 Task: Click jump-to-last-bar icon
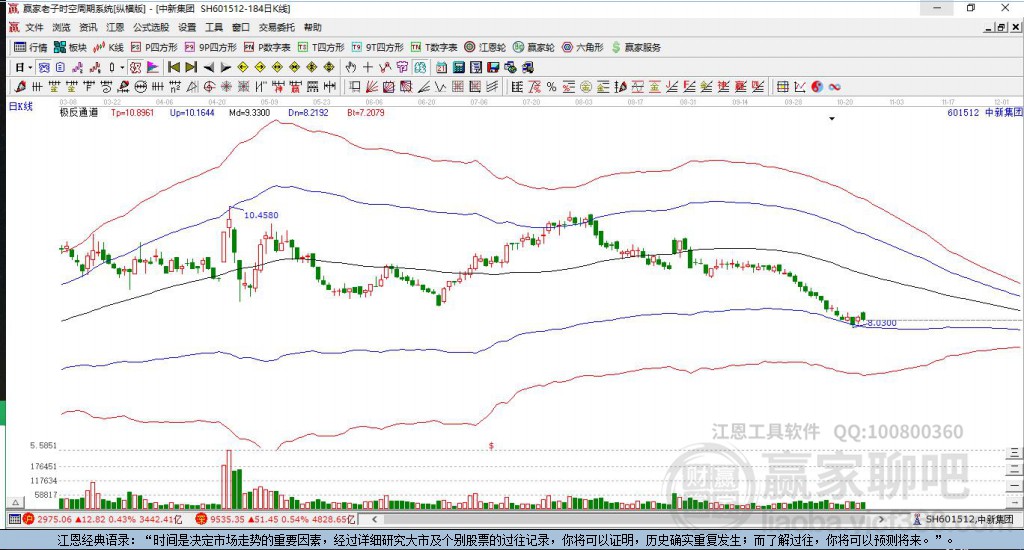pyautogui.click(x=191, y=67)
